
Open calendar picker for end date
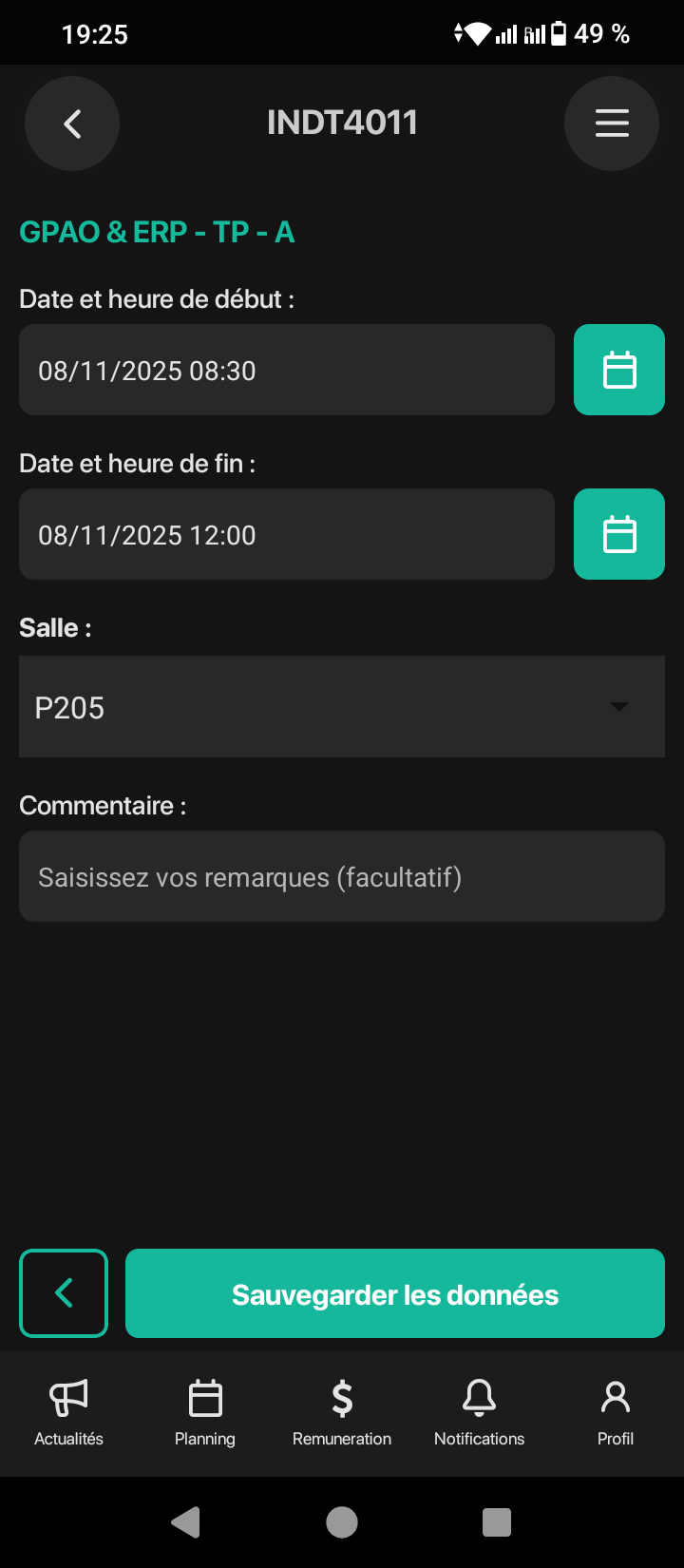(x=619, y=534)
